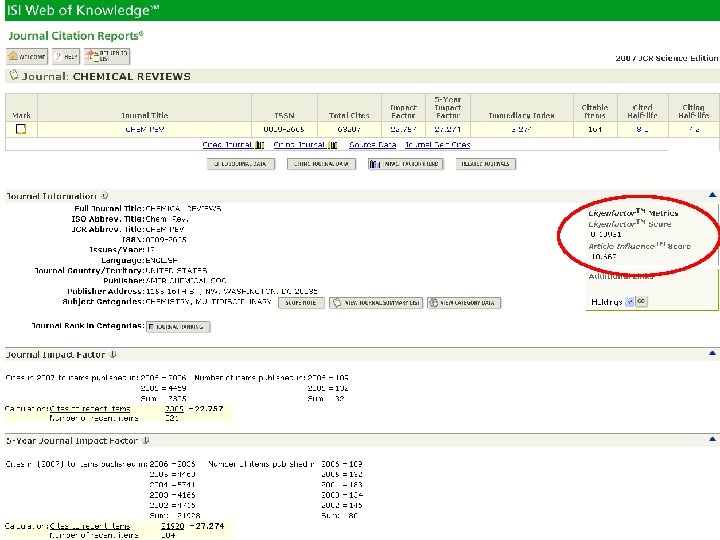Click the Eigenfactor Metrics heading
720x540 pixels.
(633, 213)
